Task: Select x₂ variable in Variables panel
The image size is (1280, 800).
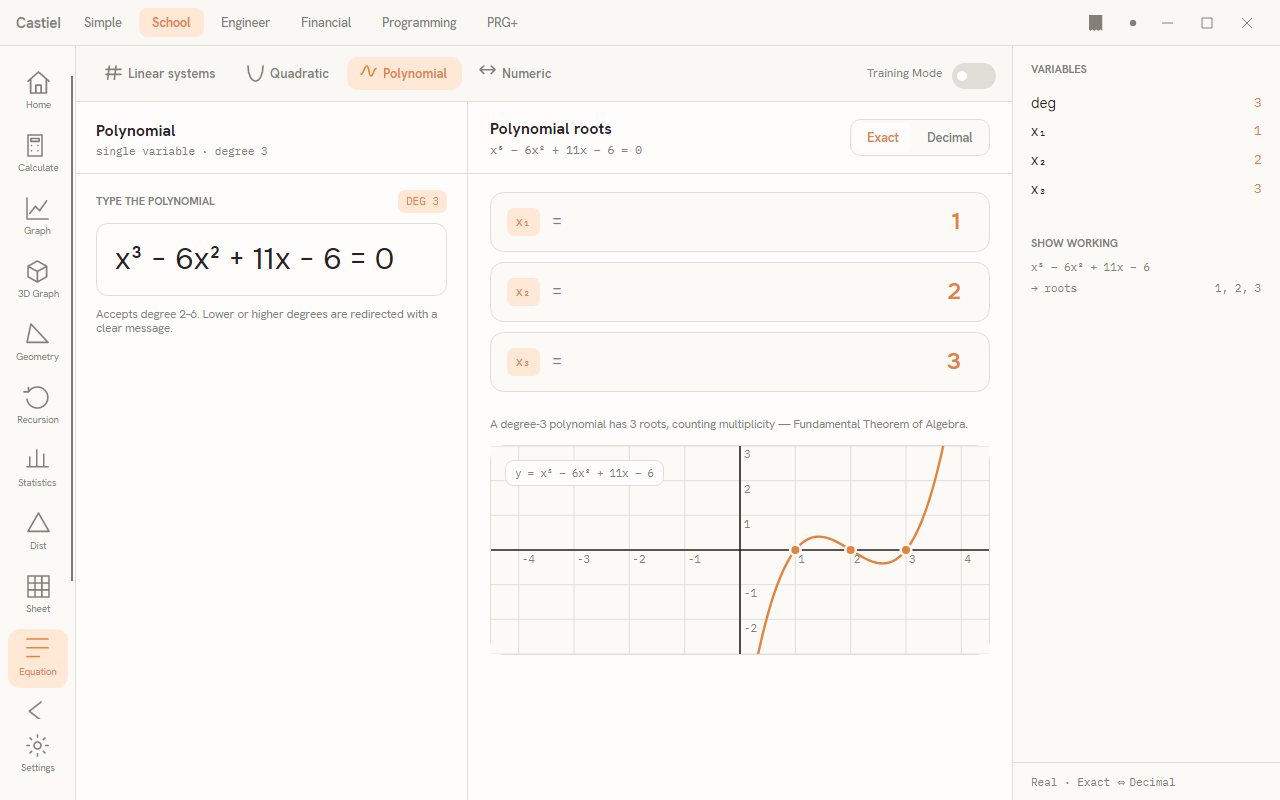Action: [x=1146, y=160]
